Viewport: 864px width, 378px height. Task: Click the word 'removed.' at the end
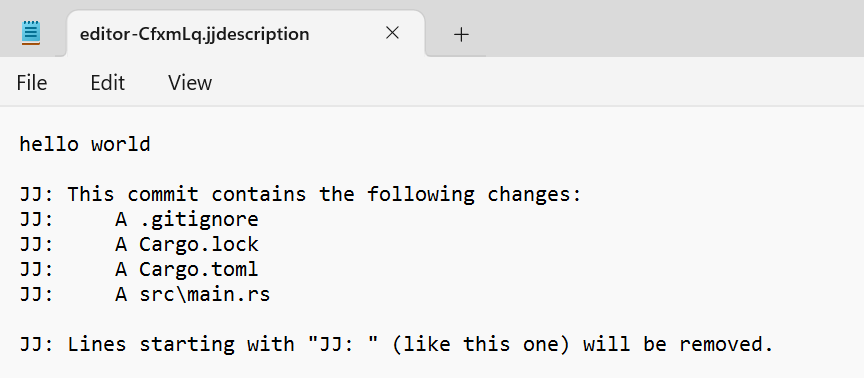coord(726,344)
